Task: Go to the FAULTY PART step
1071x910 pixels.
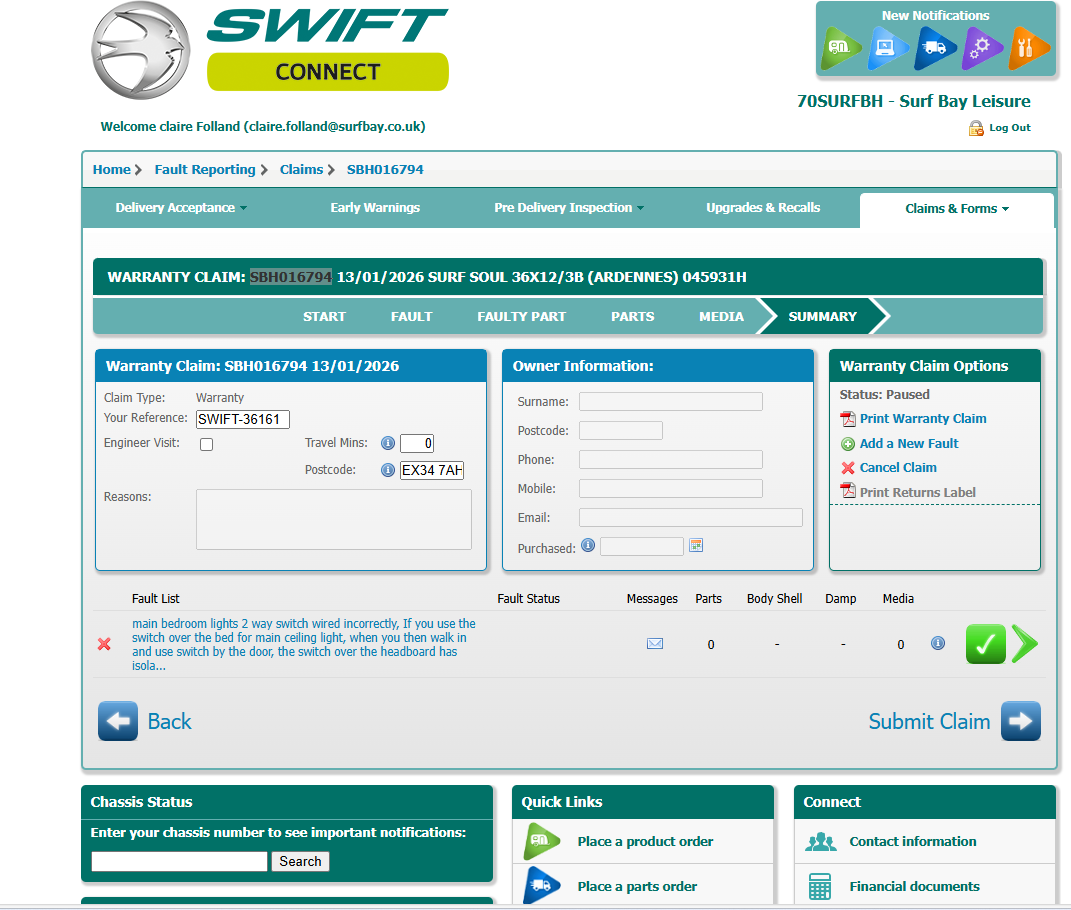Action: click(x=521, y=316)
